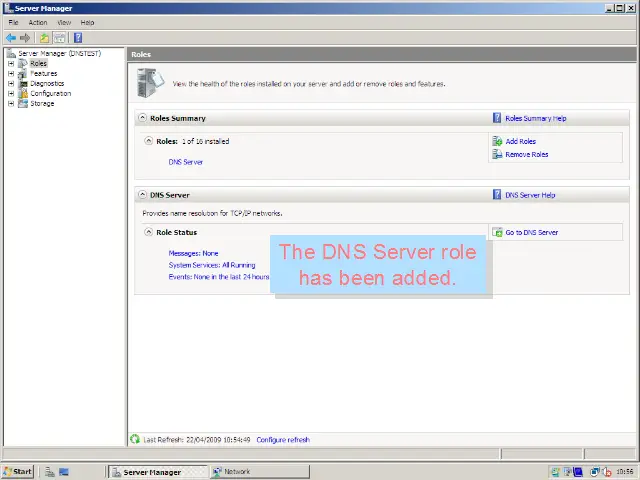The image size is (640, 480).
Task: Expand the Configuration tree node
Action: coord(11,93)
